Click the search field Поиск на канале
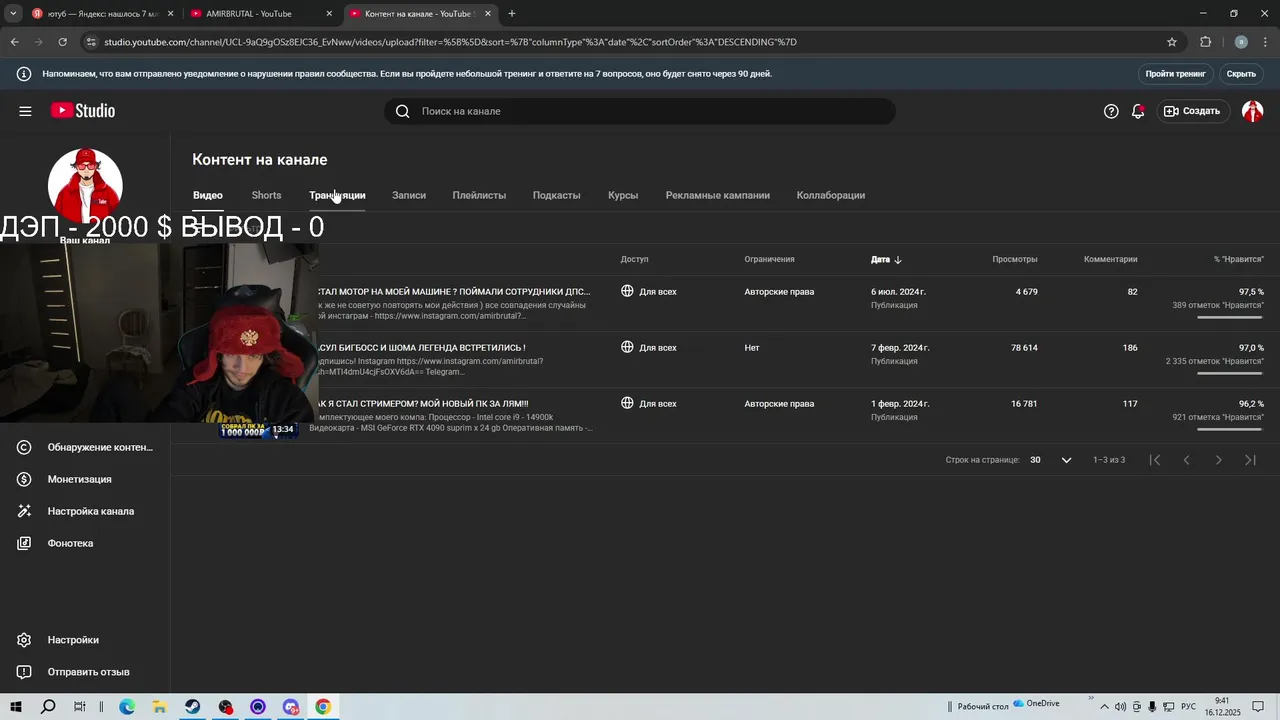 pos(640,111)
